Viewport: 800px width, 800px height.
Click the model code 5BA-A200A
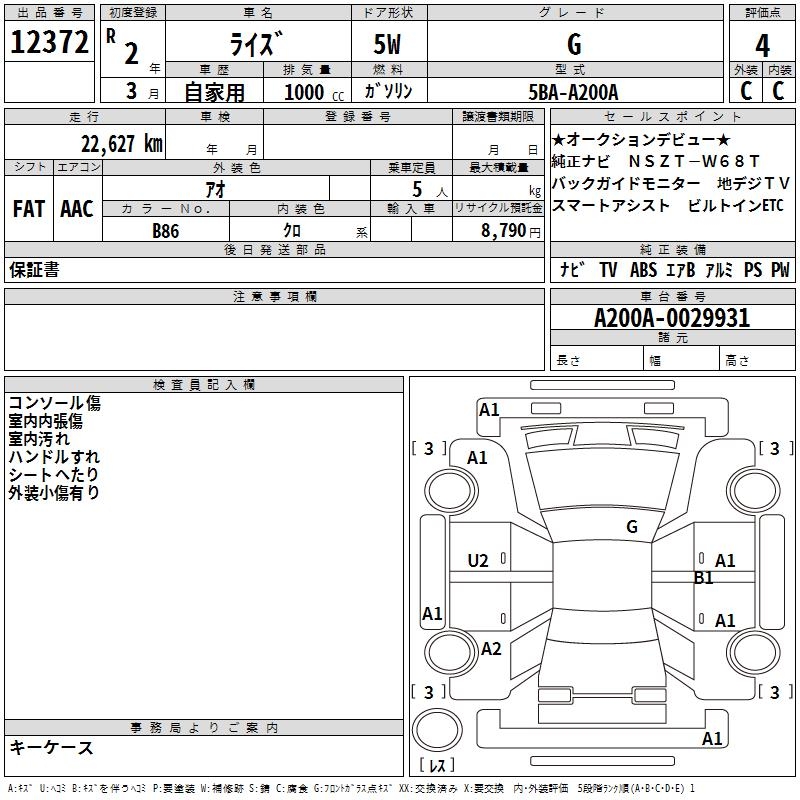[x=574, y=92]
